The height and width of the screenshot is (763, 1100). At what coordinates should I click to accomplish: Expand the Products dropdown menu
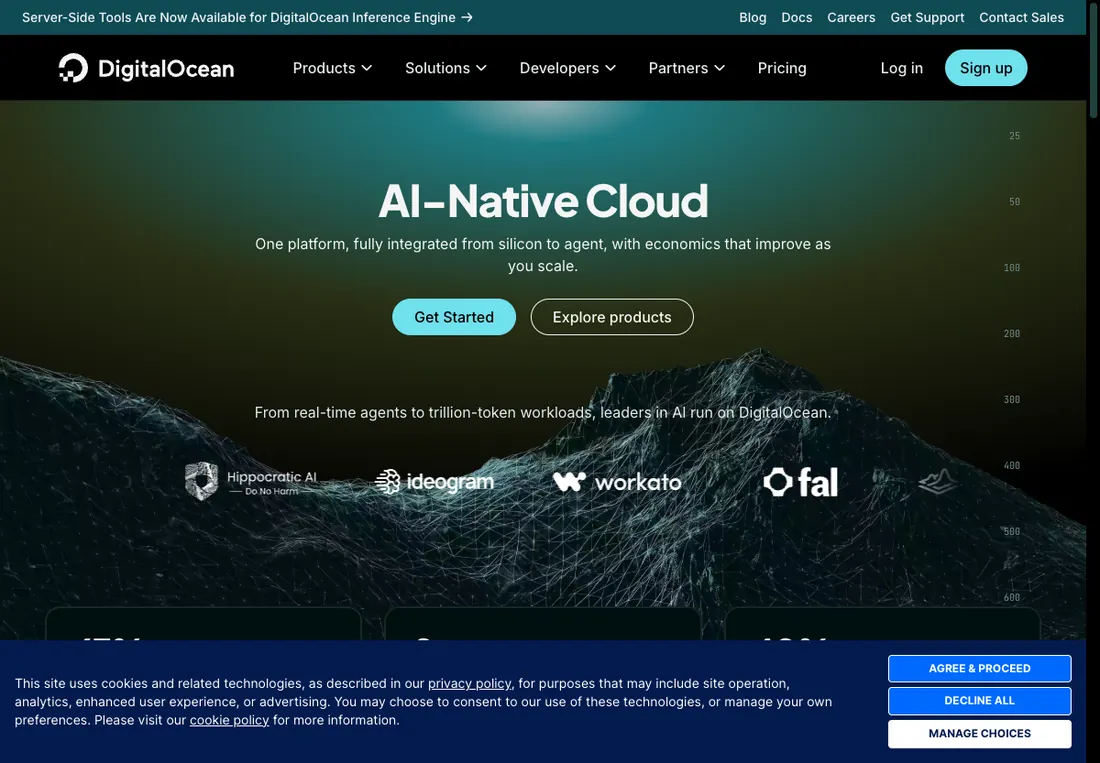[332, 68]
